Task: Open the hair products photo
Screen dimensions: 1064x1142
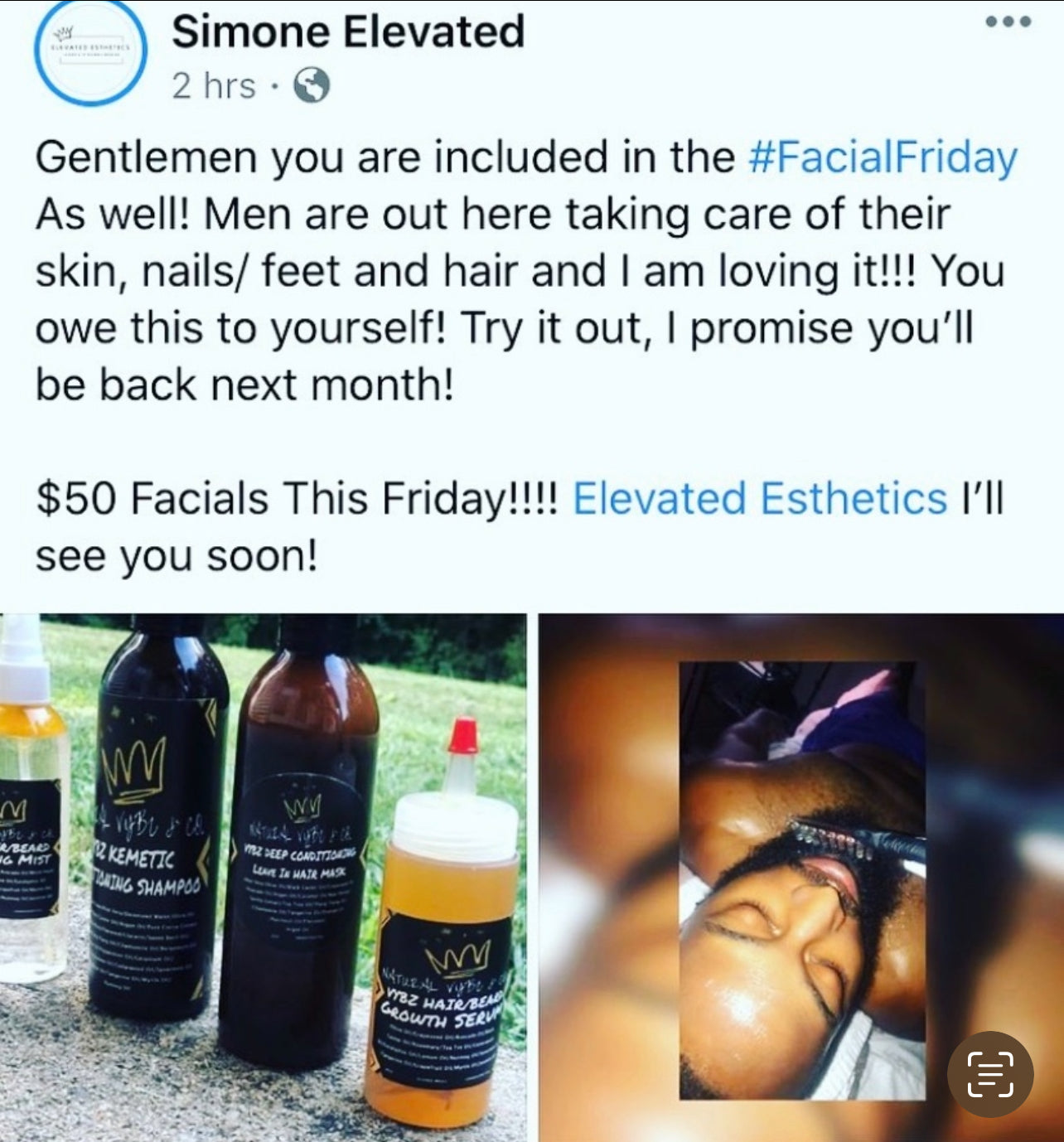Action: point(263,878)
